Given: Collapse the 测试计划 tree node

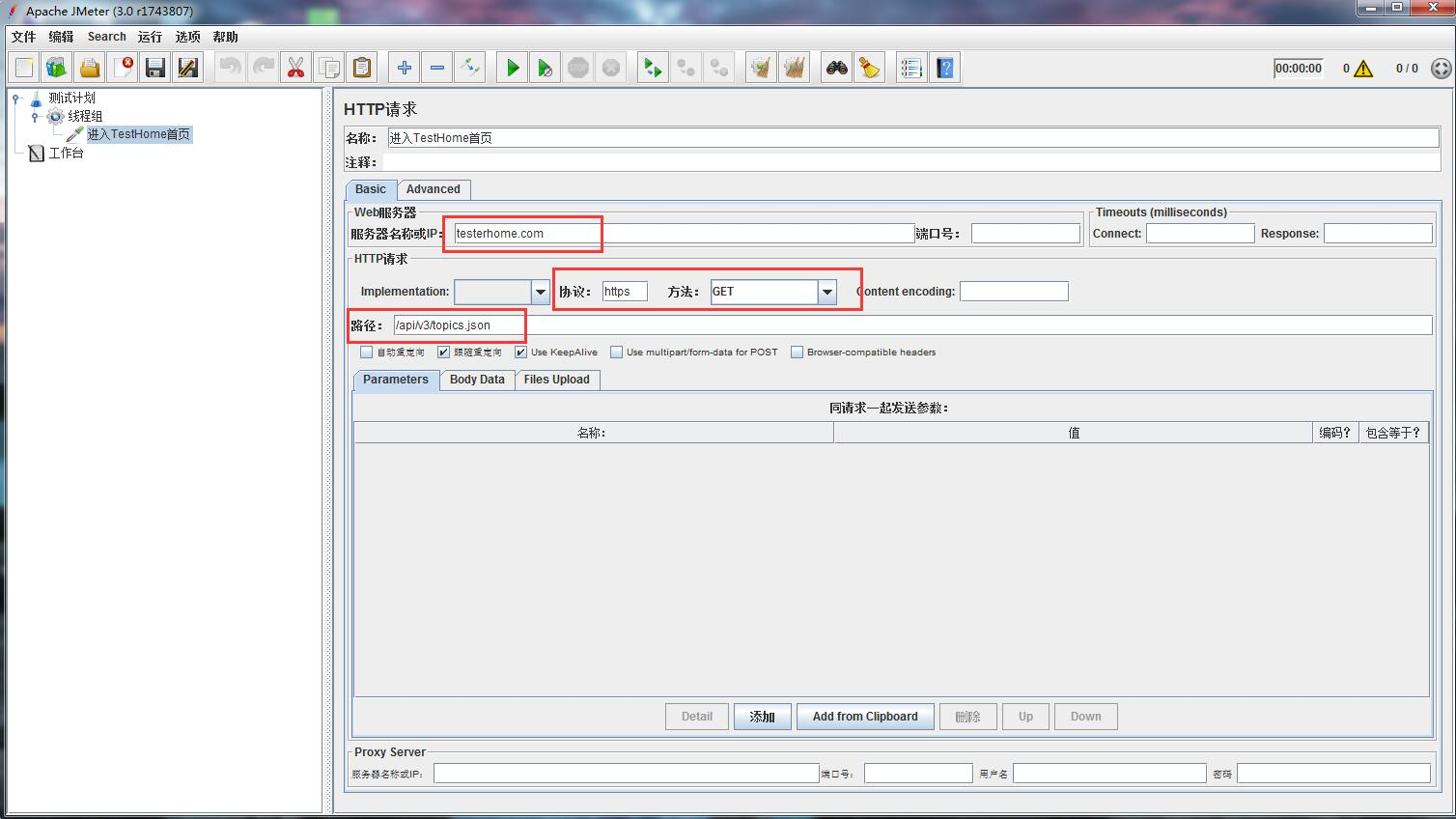Looking at the screenshot, I should pos(16,98).
